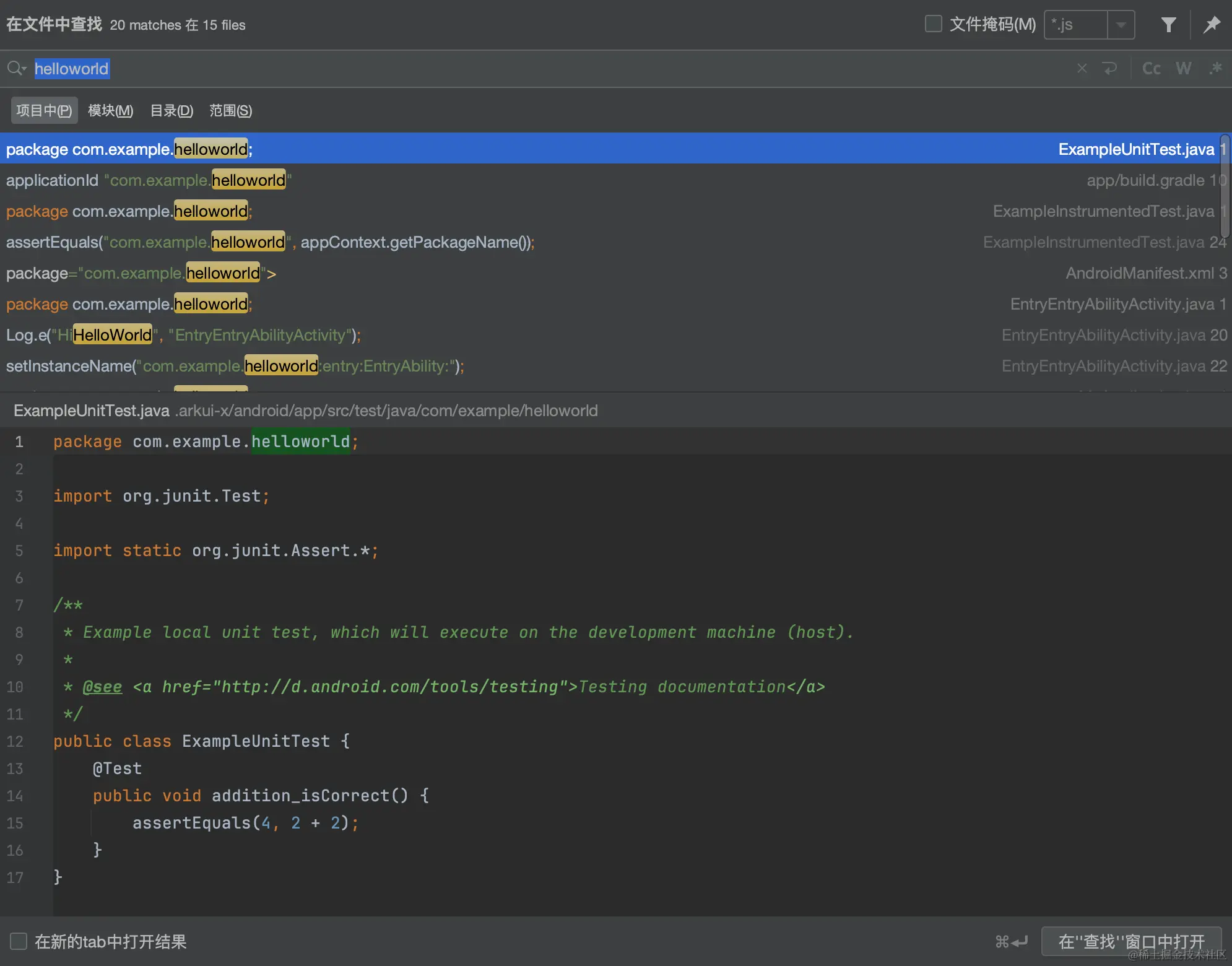
Task: Click the results list vertical scrollbar
Action: (1225, 186)
